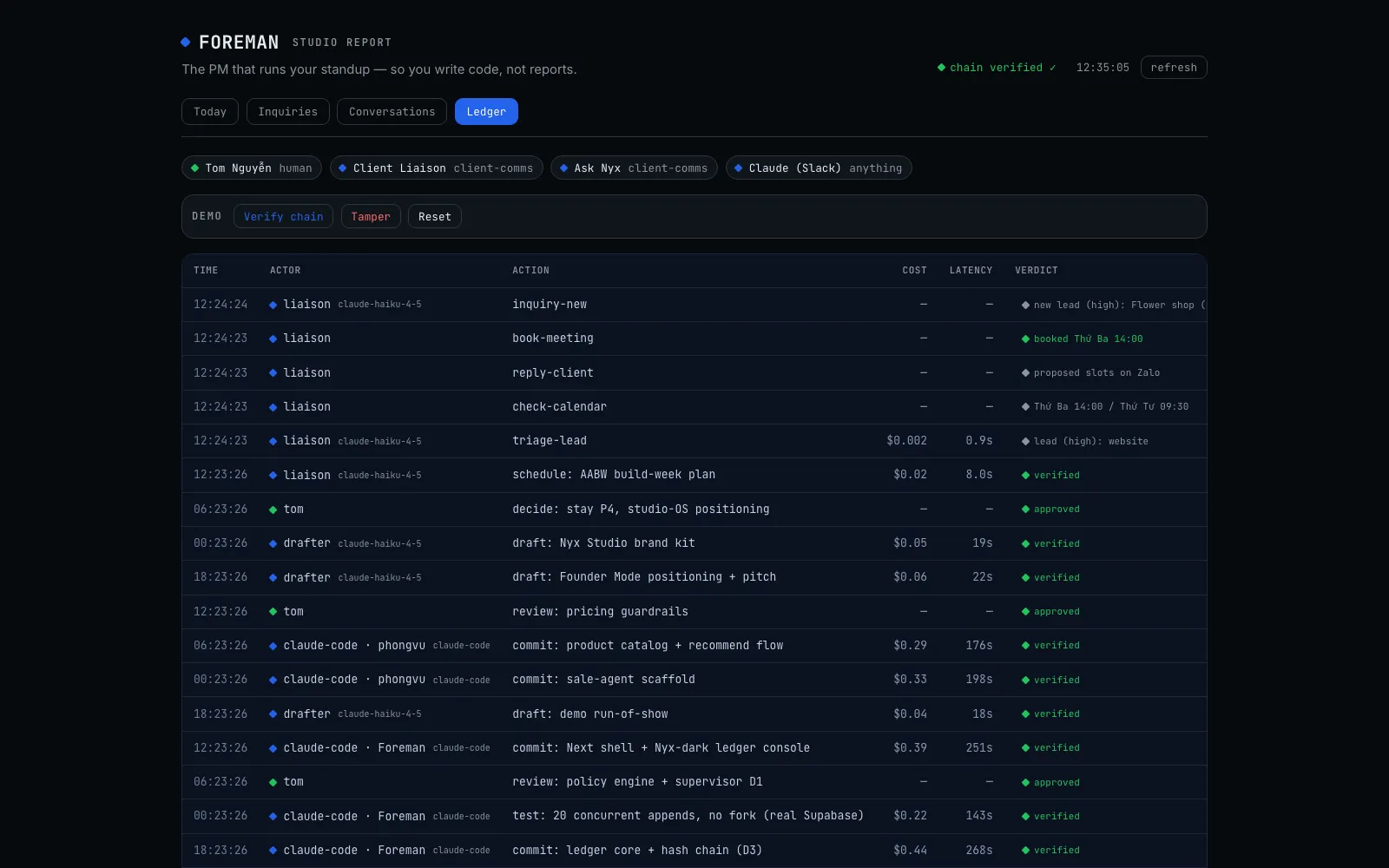Select the Ledger tab
This screenshot has width=1389, height=868.
(x=486, y=111)
